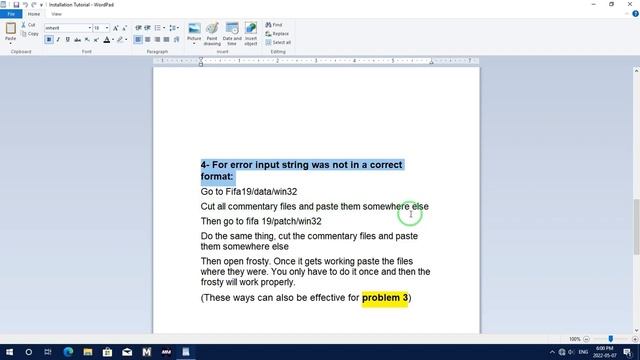Customize the Quick Access Toolbar dropdown
This screenshot has height=360, width=640.
point(41,5)
